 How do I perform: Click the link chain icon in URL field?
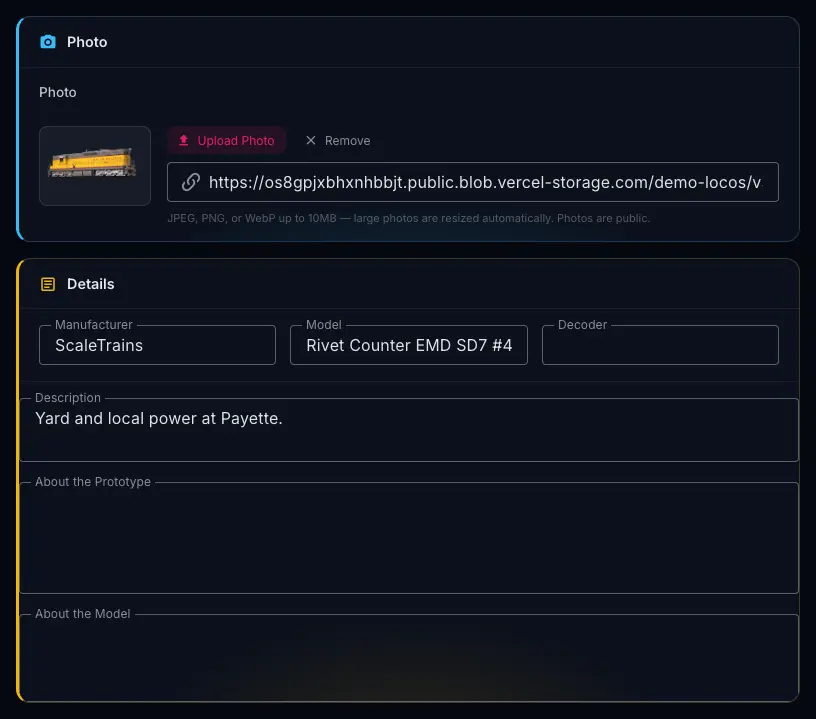[191, 182]
